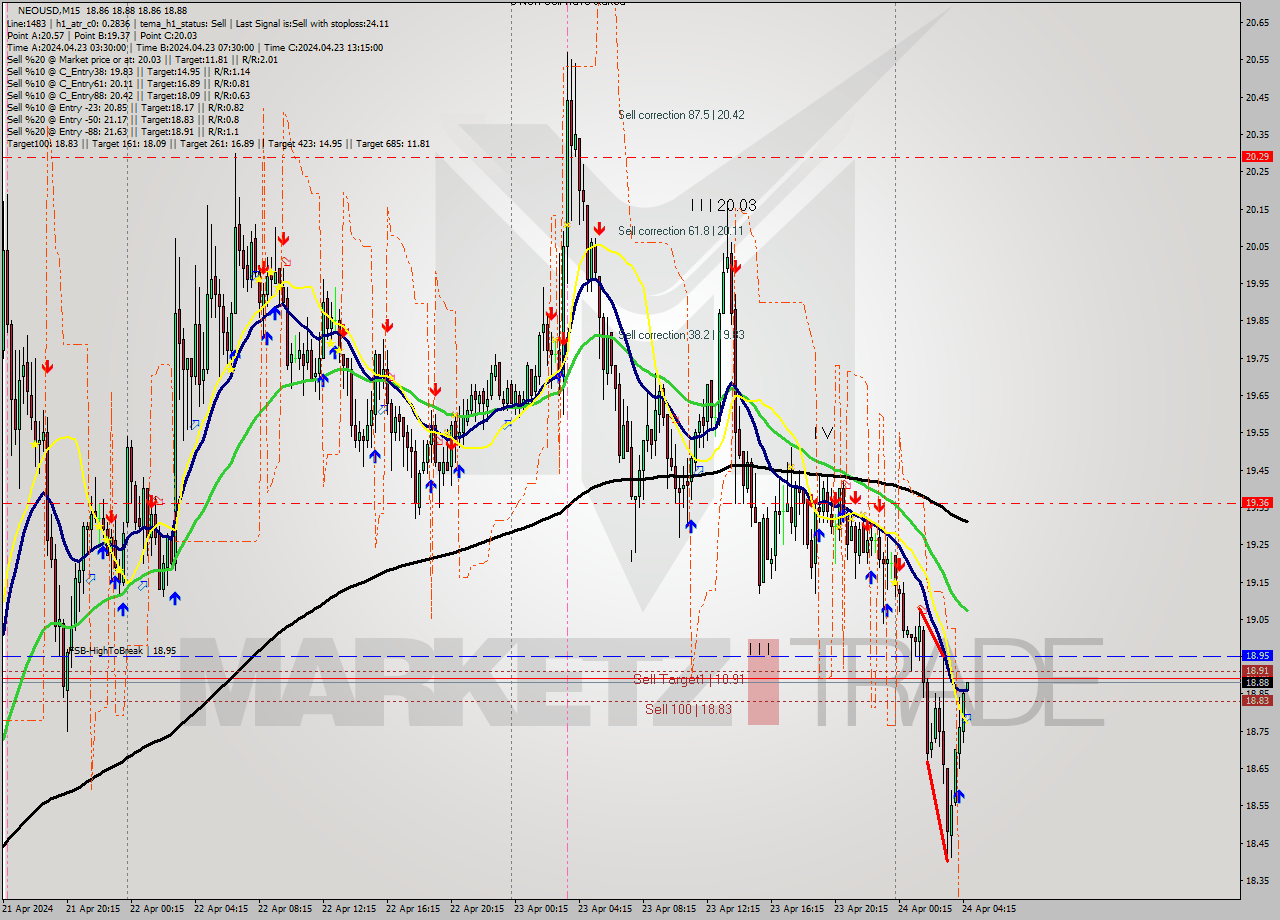Click the '22 Apr 12:15' time axis label
The height and width of the screenshot is (920, 1280).
coord(349,909)
